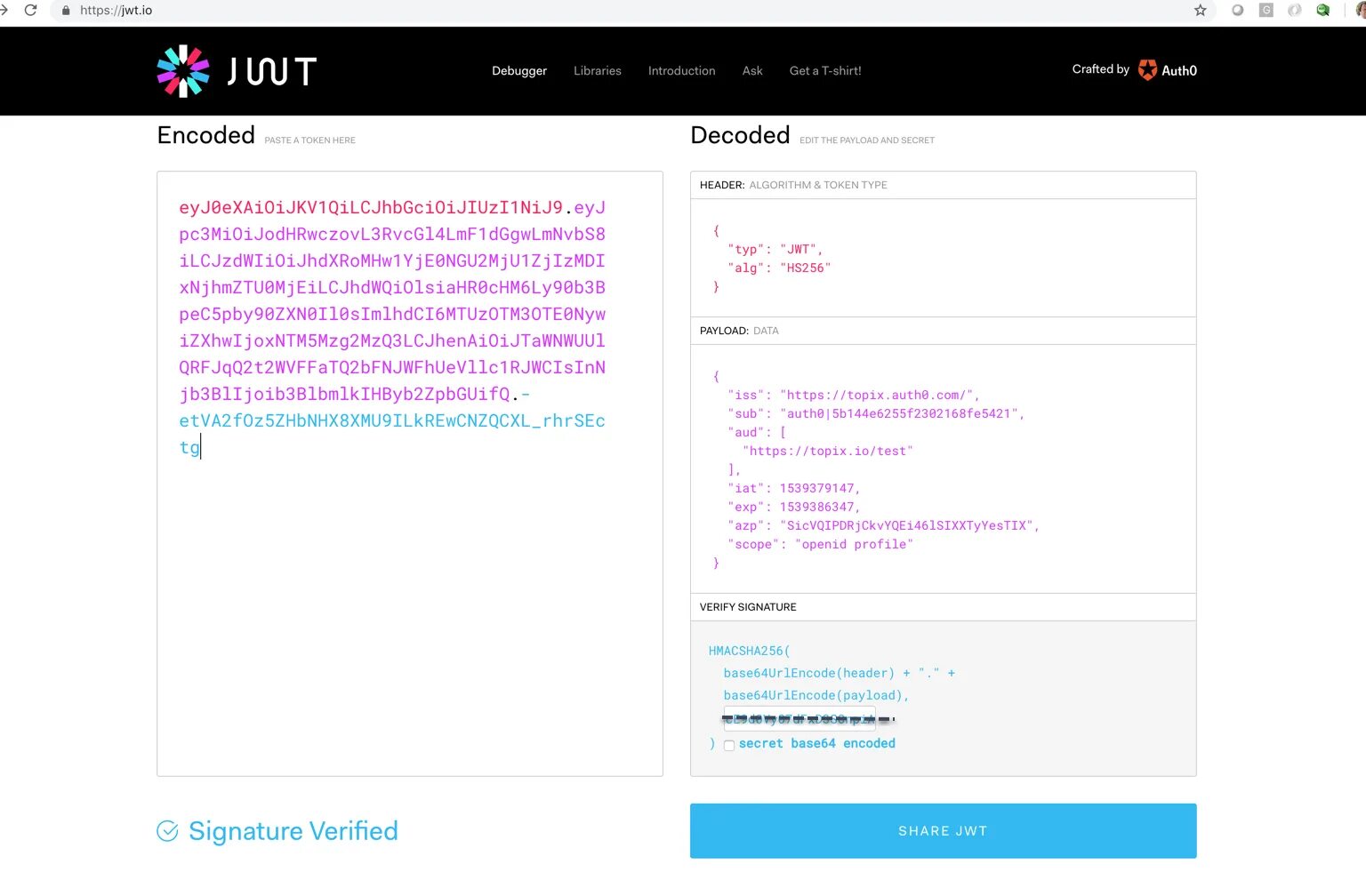
Task: Click inside the encoded token text area
Action: [409, 578]
